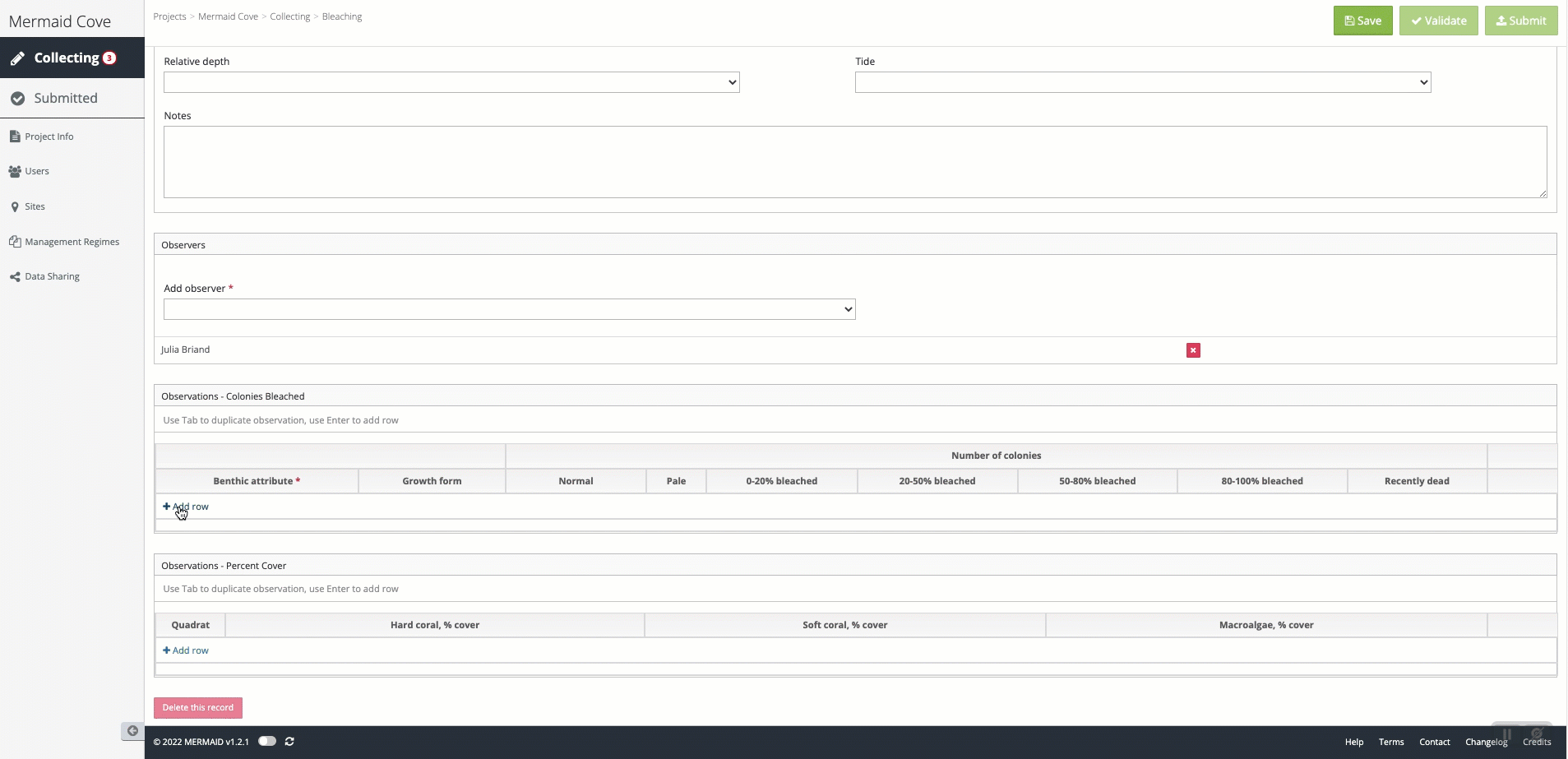Screen dimensions: 1568x759
Task: Click the Mermaid Cove project title
Action: [60, 21]
